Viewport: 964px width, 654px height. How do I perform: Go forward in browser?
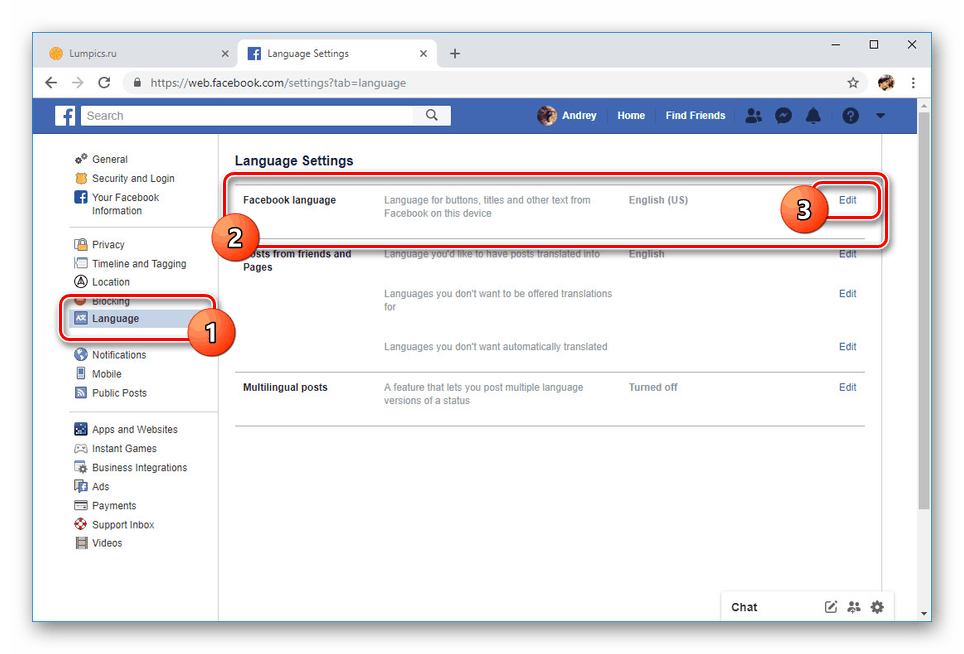[77, 82]
